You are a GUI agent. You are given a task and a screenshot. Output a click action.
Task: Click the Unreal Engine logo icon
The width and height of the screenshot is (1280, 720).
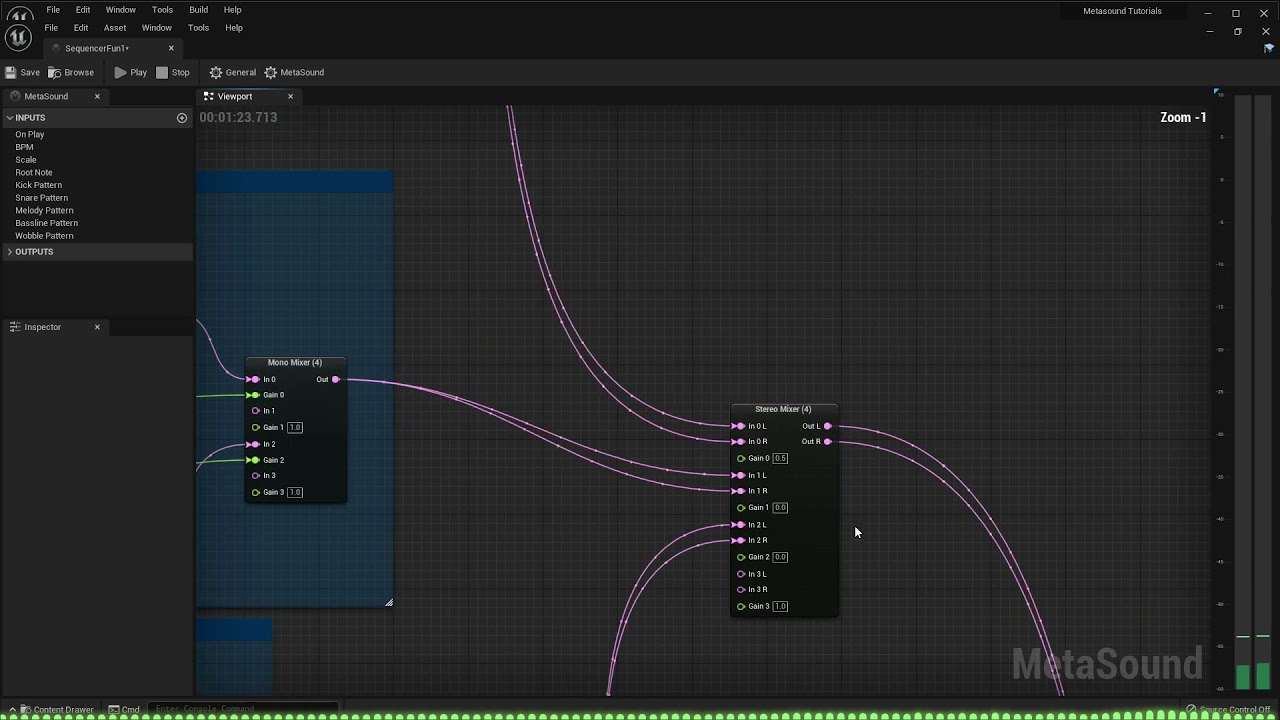18,38
